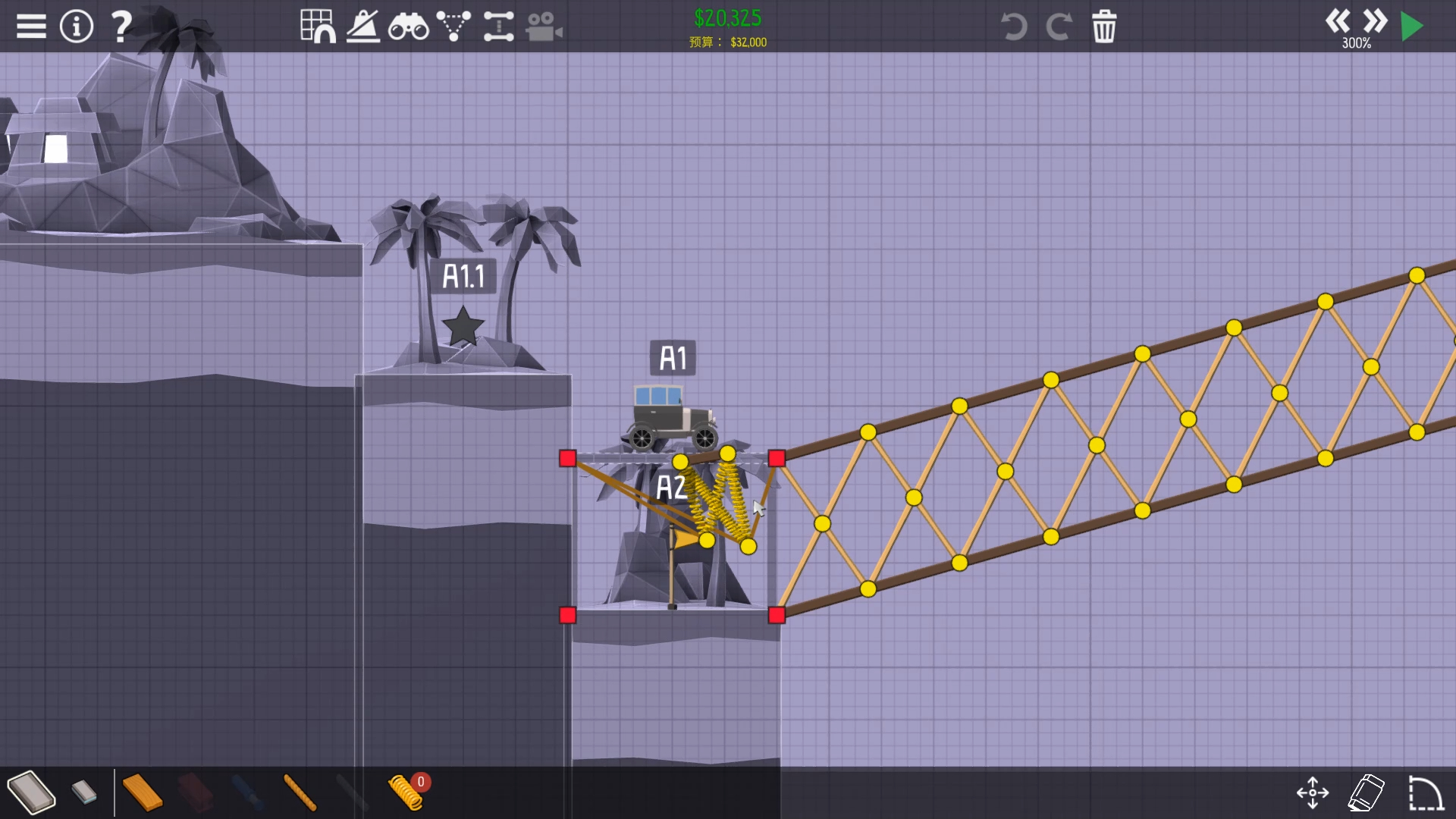This screenshot has height=819, width=1456.
Task: Open the hamburger menu
Action: (x=30, y=25)
